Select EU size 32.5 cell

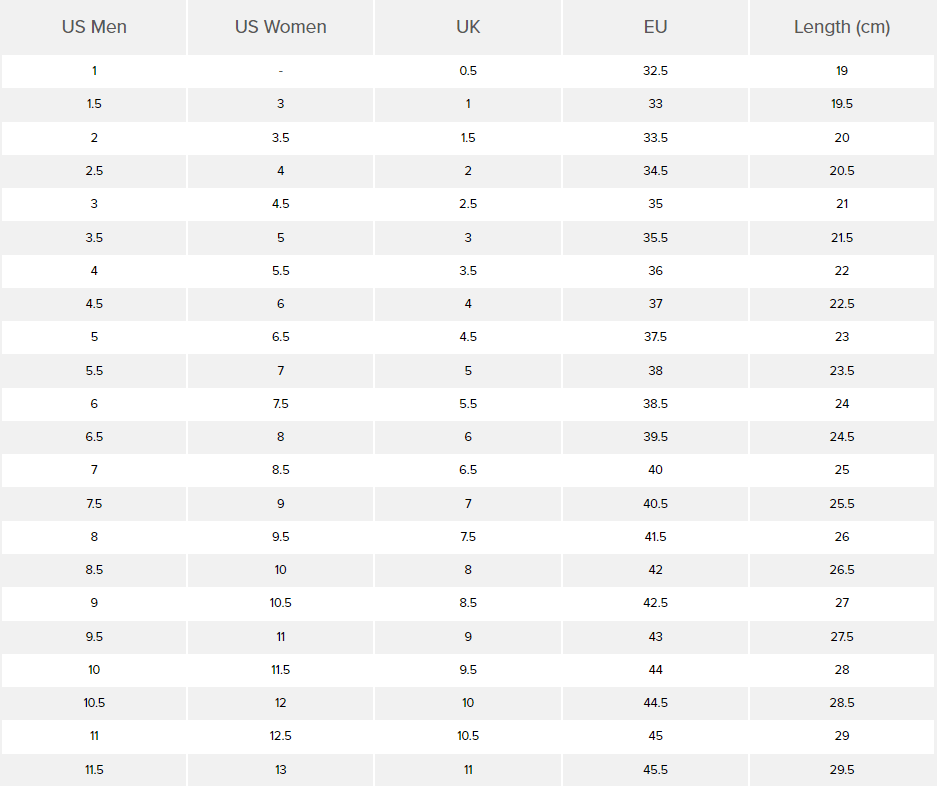[x=655, y=71]
